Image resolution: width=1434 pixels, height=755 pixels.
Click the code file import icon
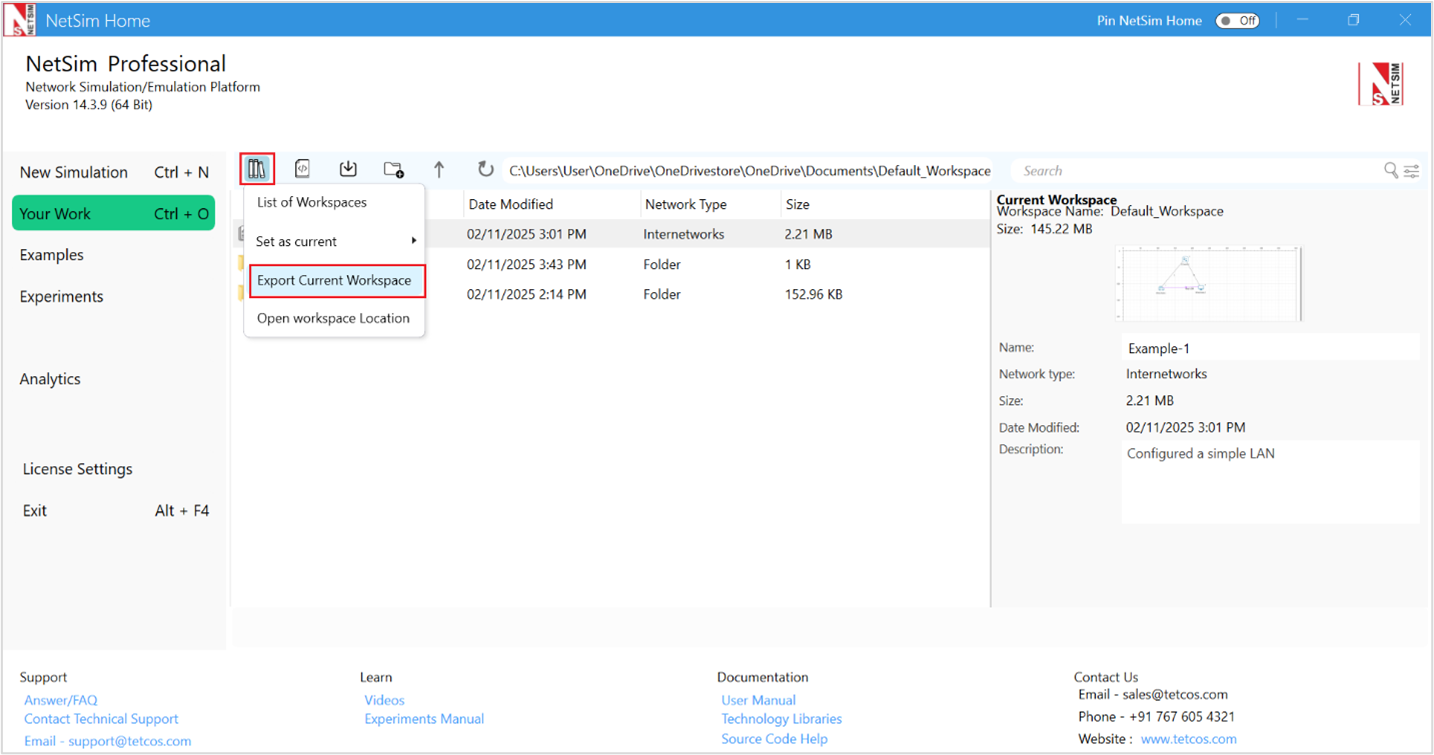click(302, 170)
